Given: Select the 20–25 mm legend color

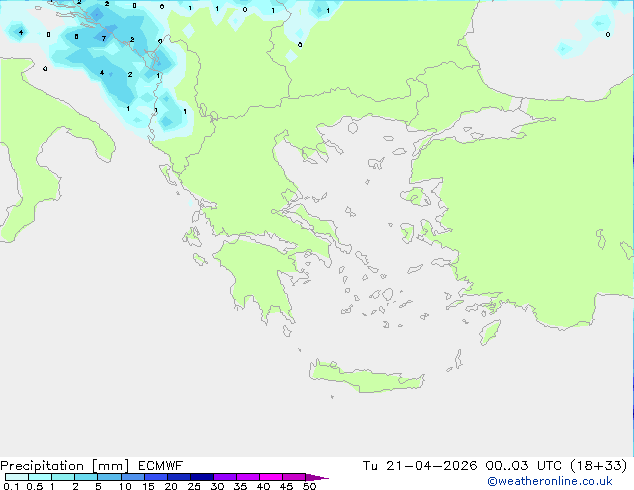Looking at the screenshot, I should [x=178, y=477].
